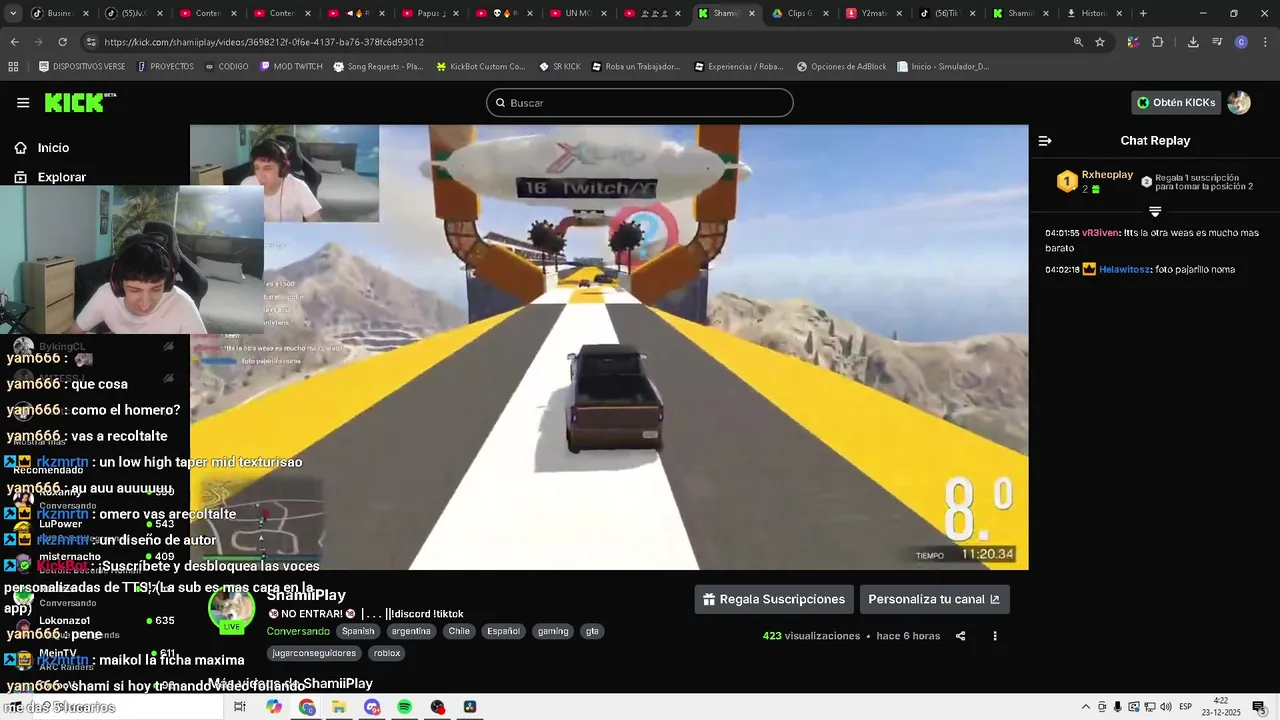Click vR3iven username in chat replay
The height and width of the screenshot is (720, 1280).
(1100, 233)
